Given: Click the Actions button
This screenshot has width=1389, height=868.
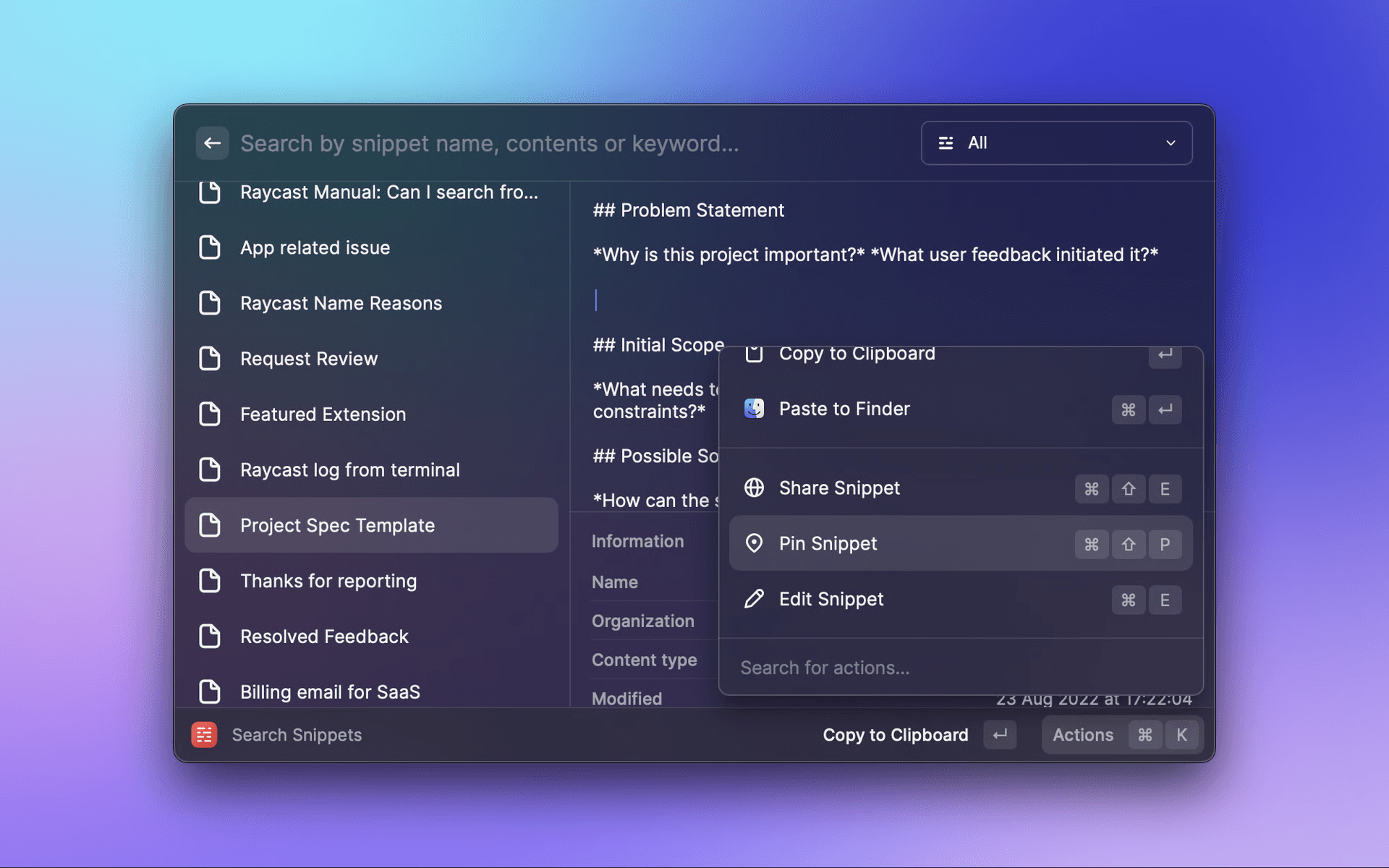Looking at the screenshot, I should click(x=1083, y=734).
